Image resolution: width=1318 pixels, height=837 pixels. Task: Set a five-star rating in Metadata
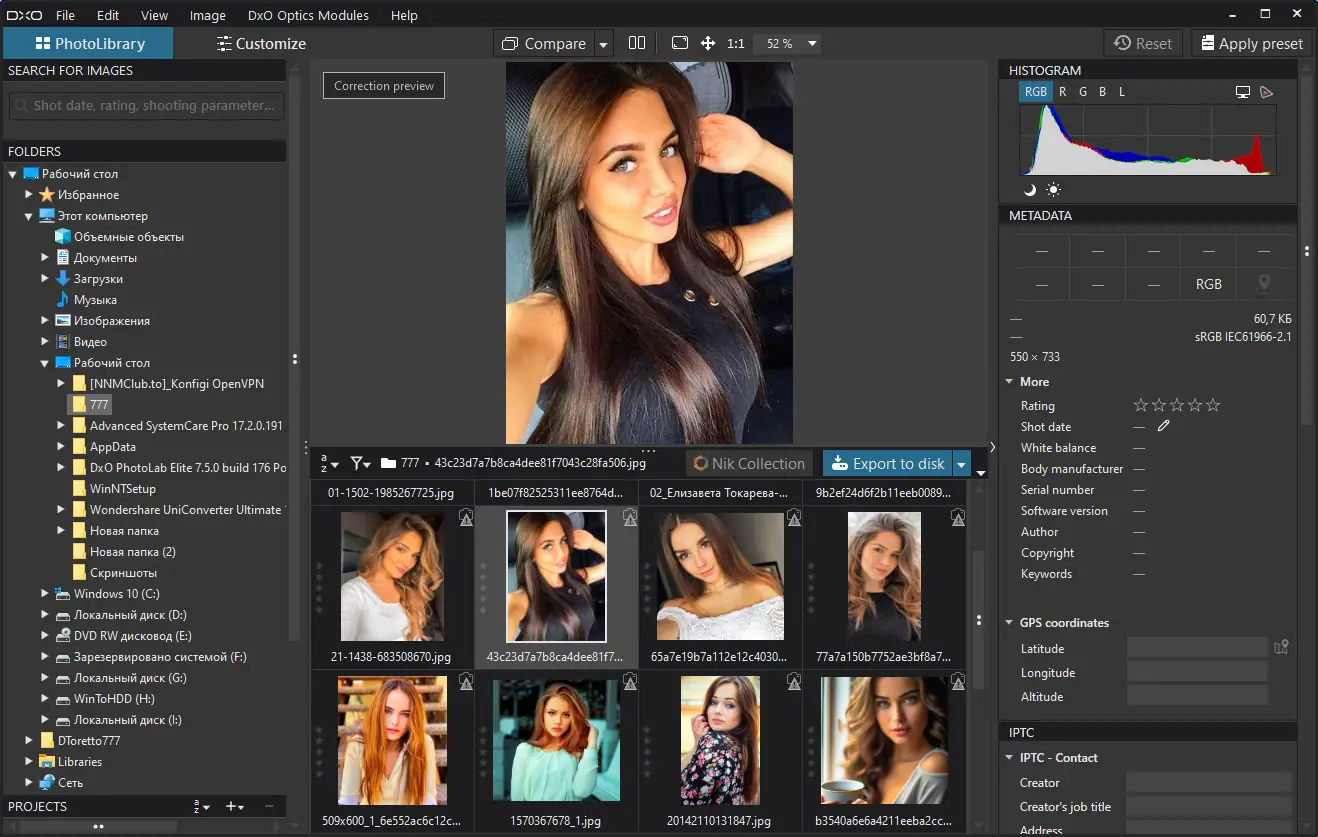pos(1212,405)
